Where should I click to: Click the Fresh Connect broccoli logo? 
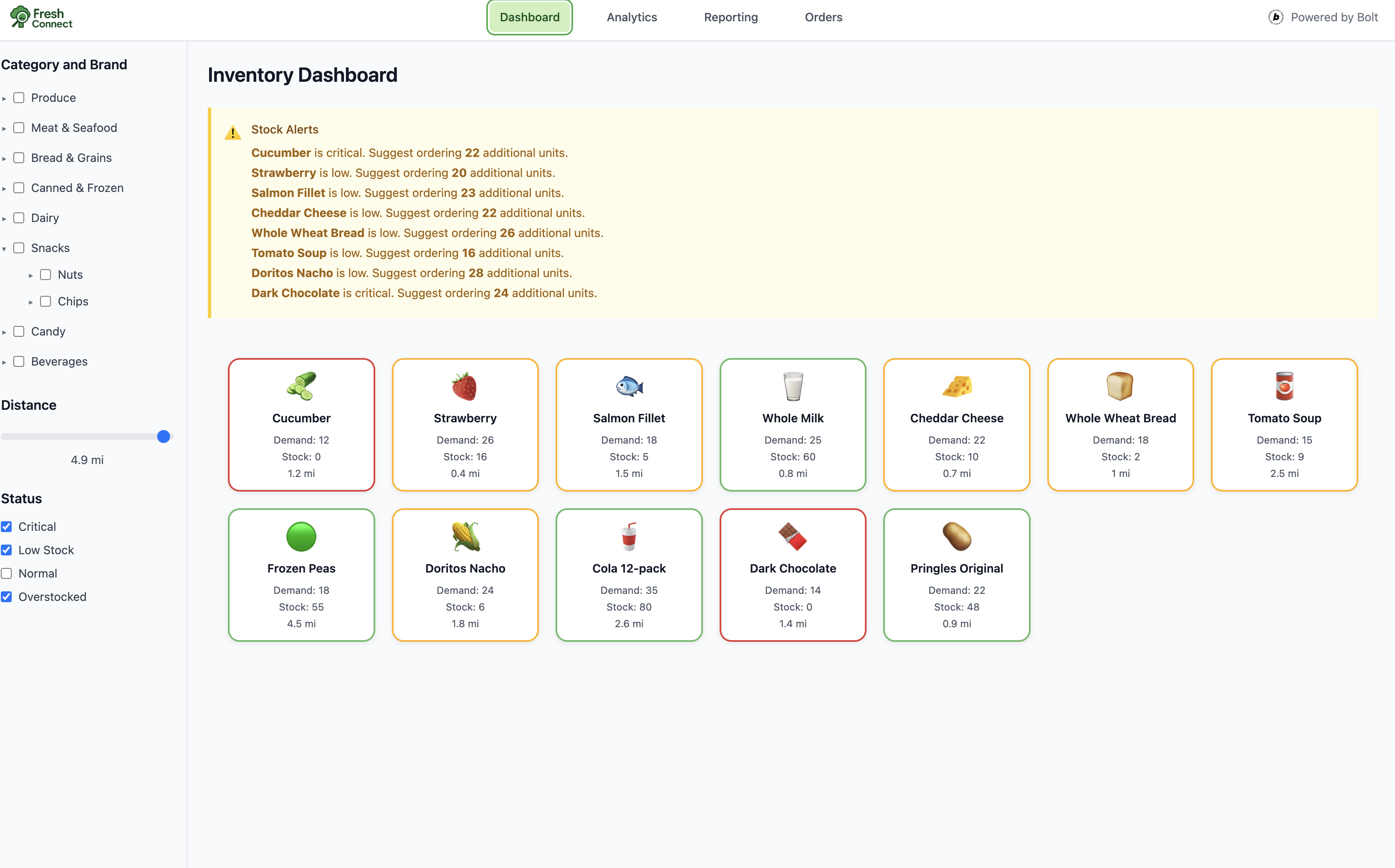pos(20,17)
